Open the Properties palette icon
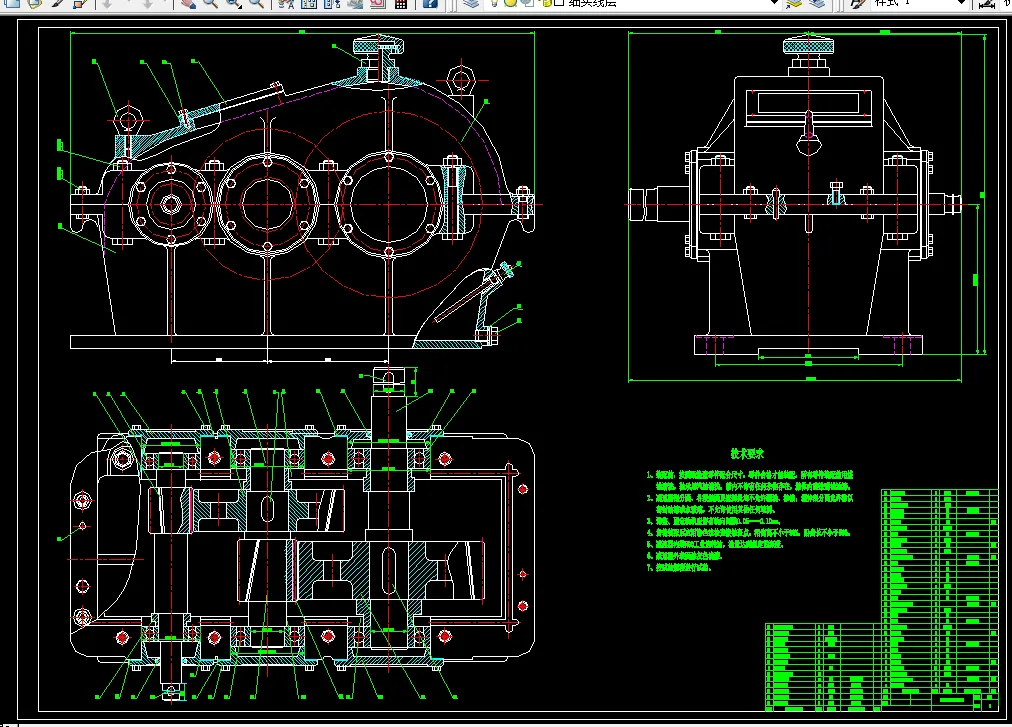The width and height of the screenshot is (1012, 727). pyautogui.click(x=287, y=3)
